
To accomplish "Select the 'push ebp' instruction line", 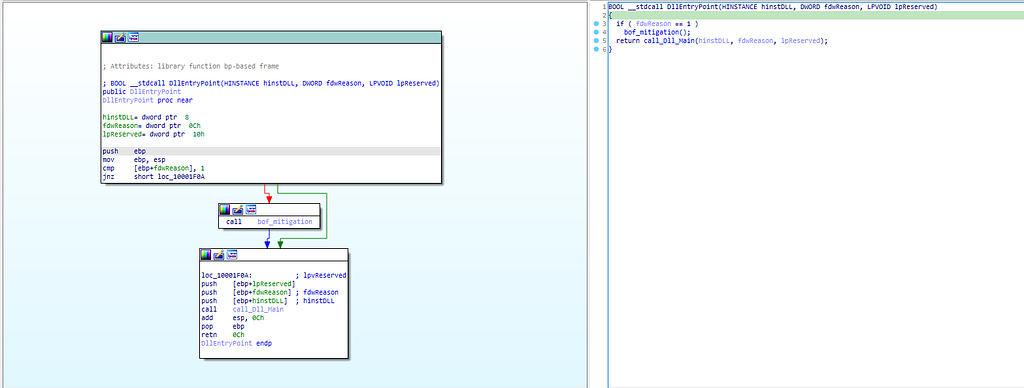I will pos(270,151).
